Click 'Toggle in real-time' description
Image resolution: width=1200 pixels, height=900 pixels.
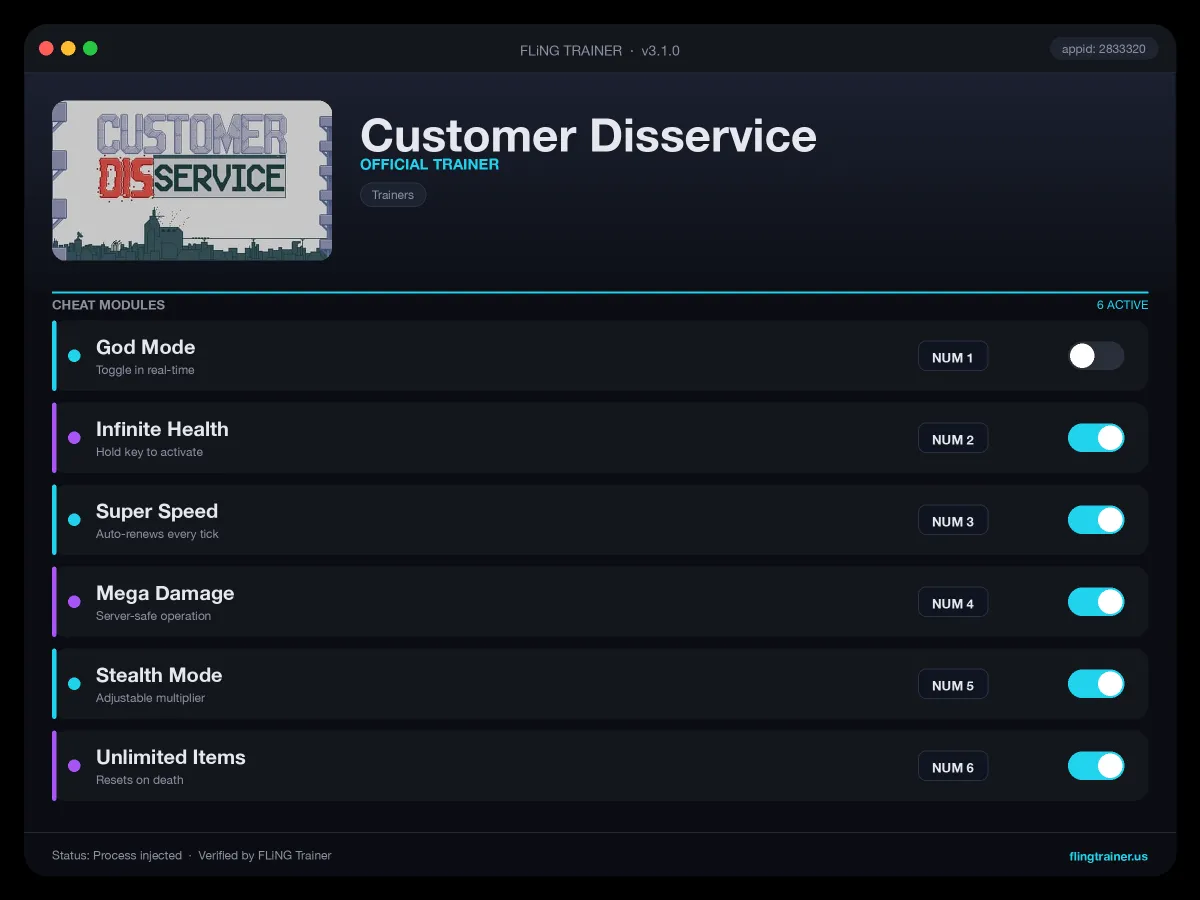pos(145,370)
